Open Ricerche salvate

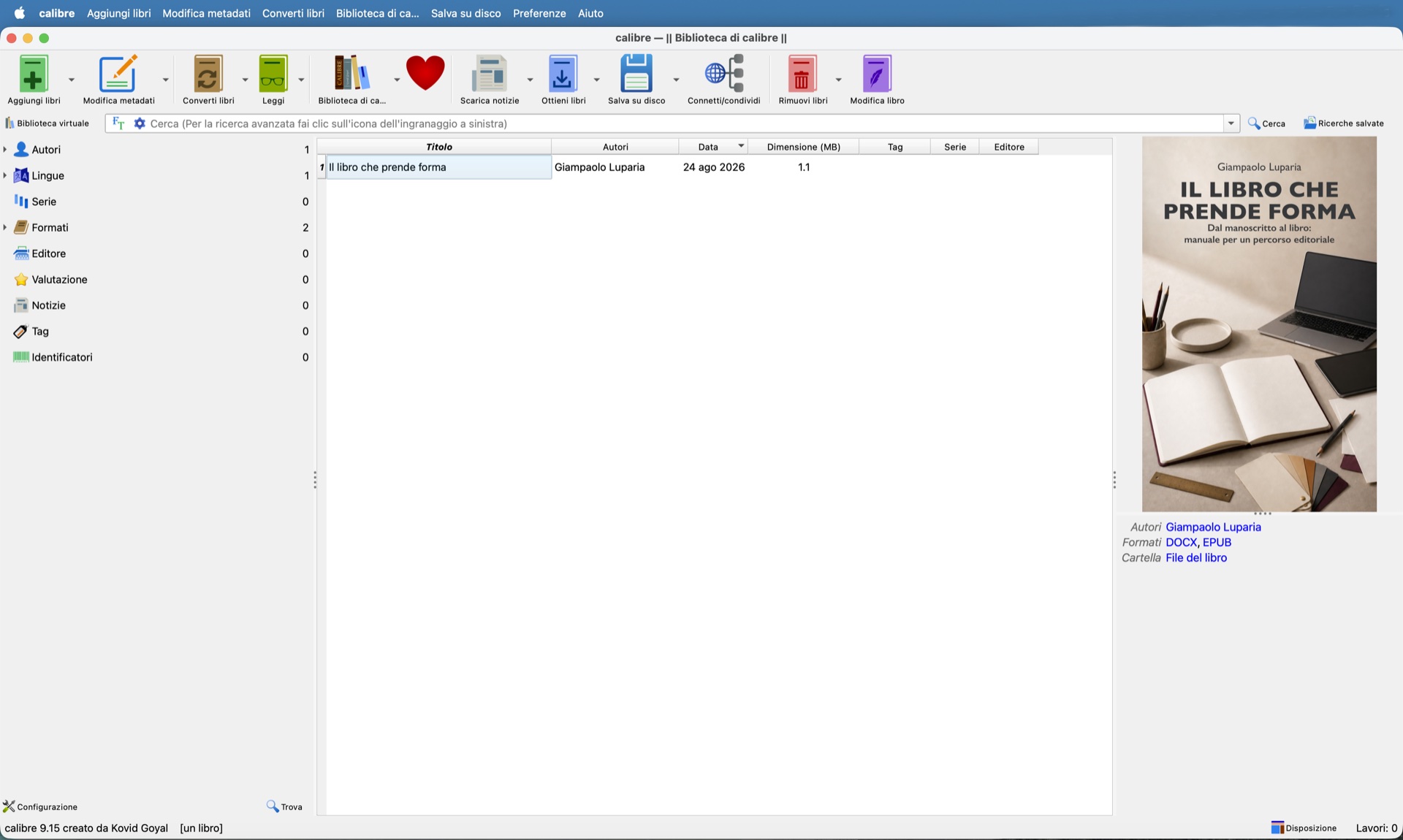(x=1344, y=123)
